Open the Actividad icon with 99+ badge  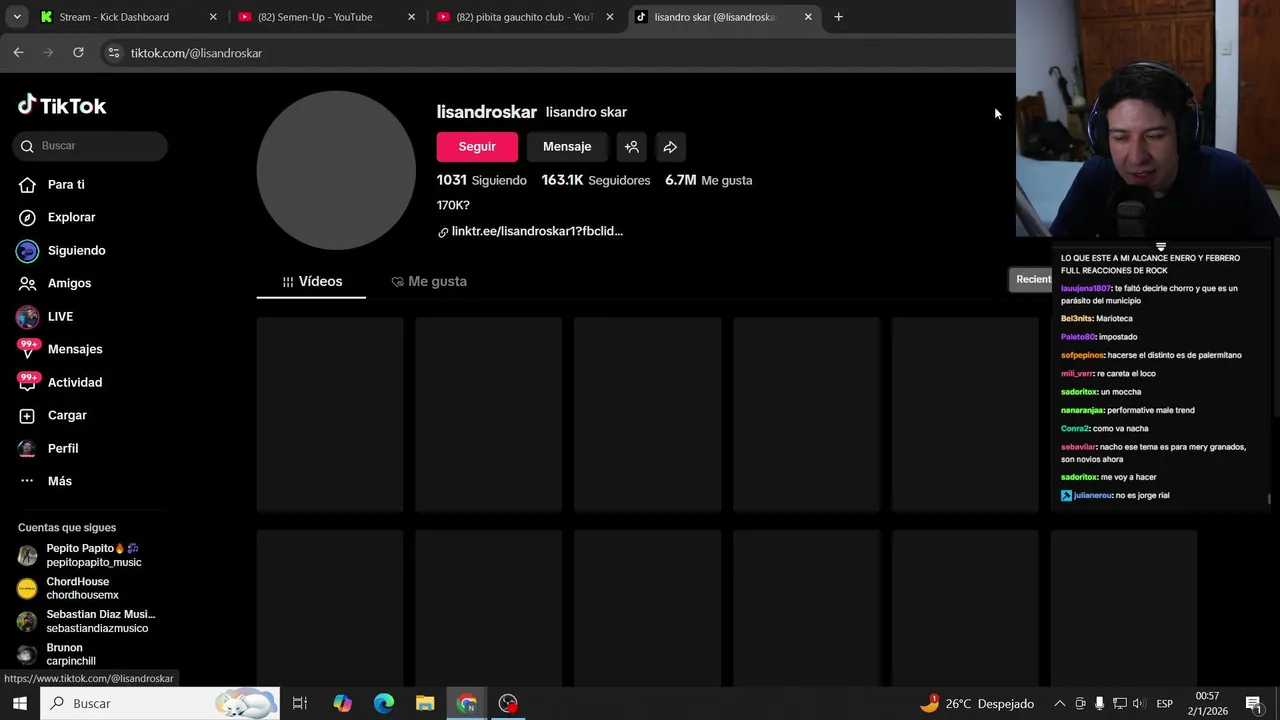27,382
